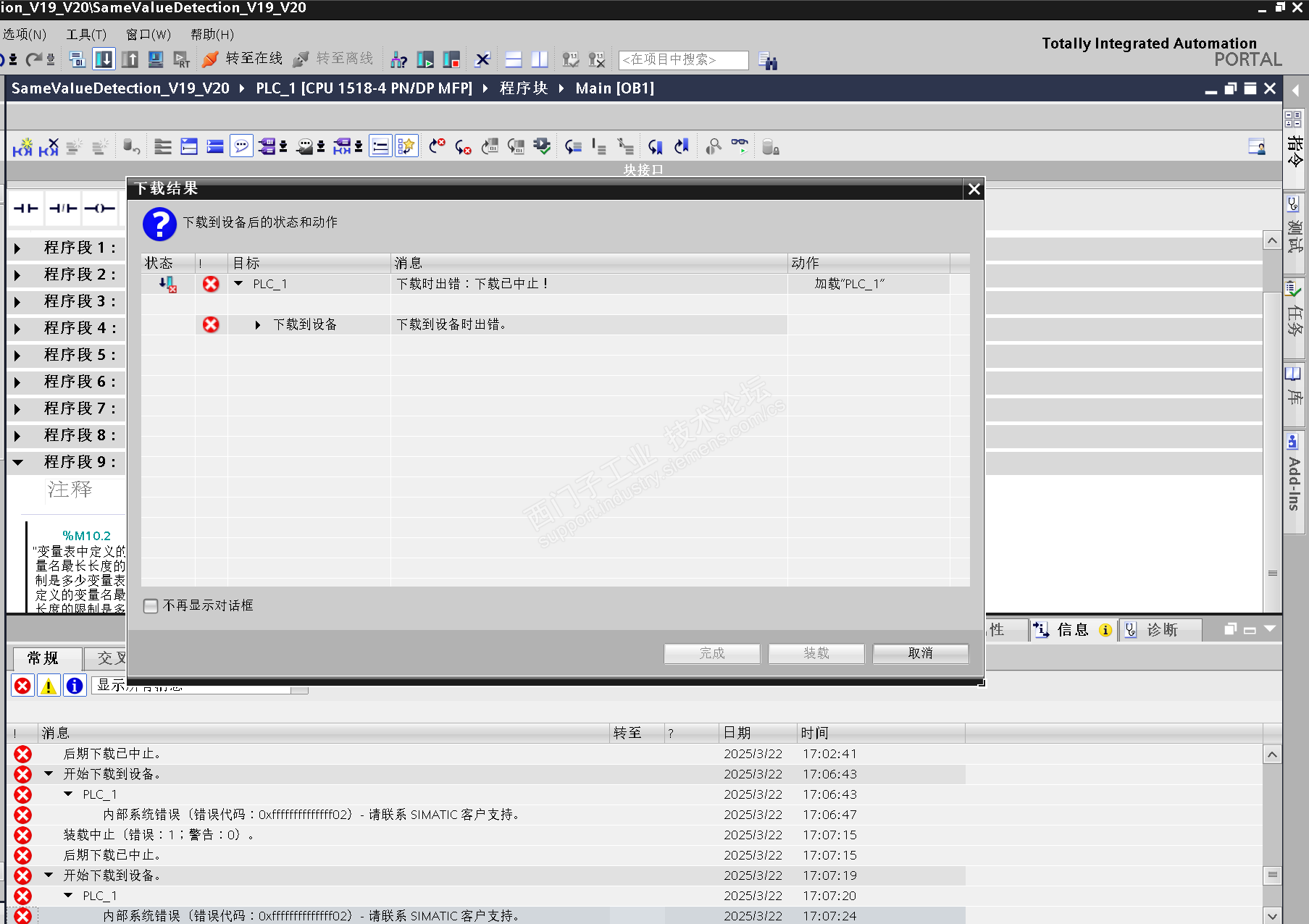Stop the CPU with the red-square icon
Screen dimensions: 1309x924
point(451,59)
